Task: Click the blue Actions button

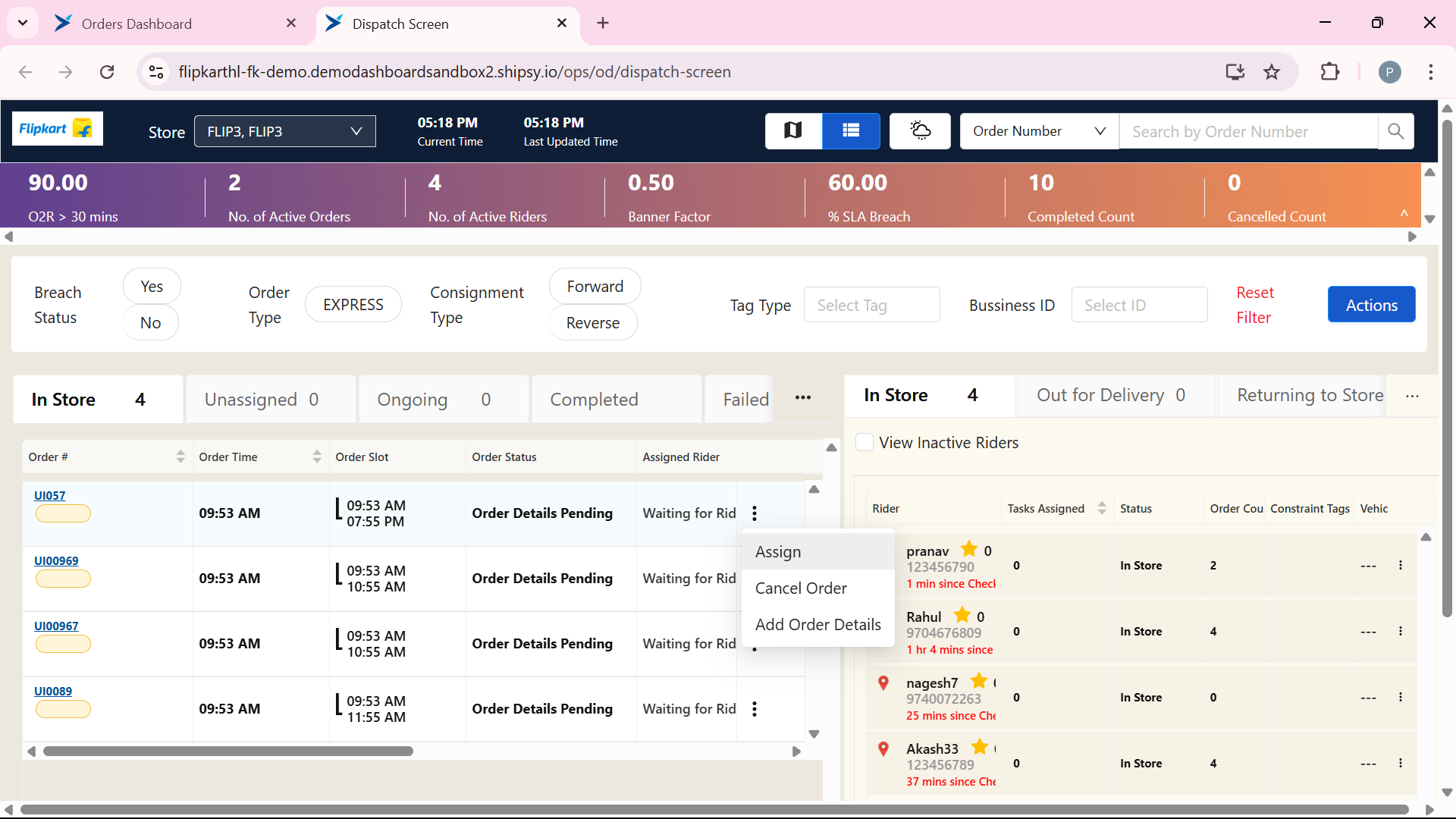Action: pyautogui.click(x=1371, y=305)
